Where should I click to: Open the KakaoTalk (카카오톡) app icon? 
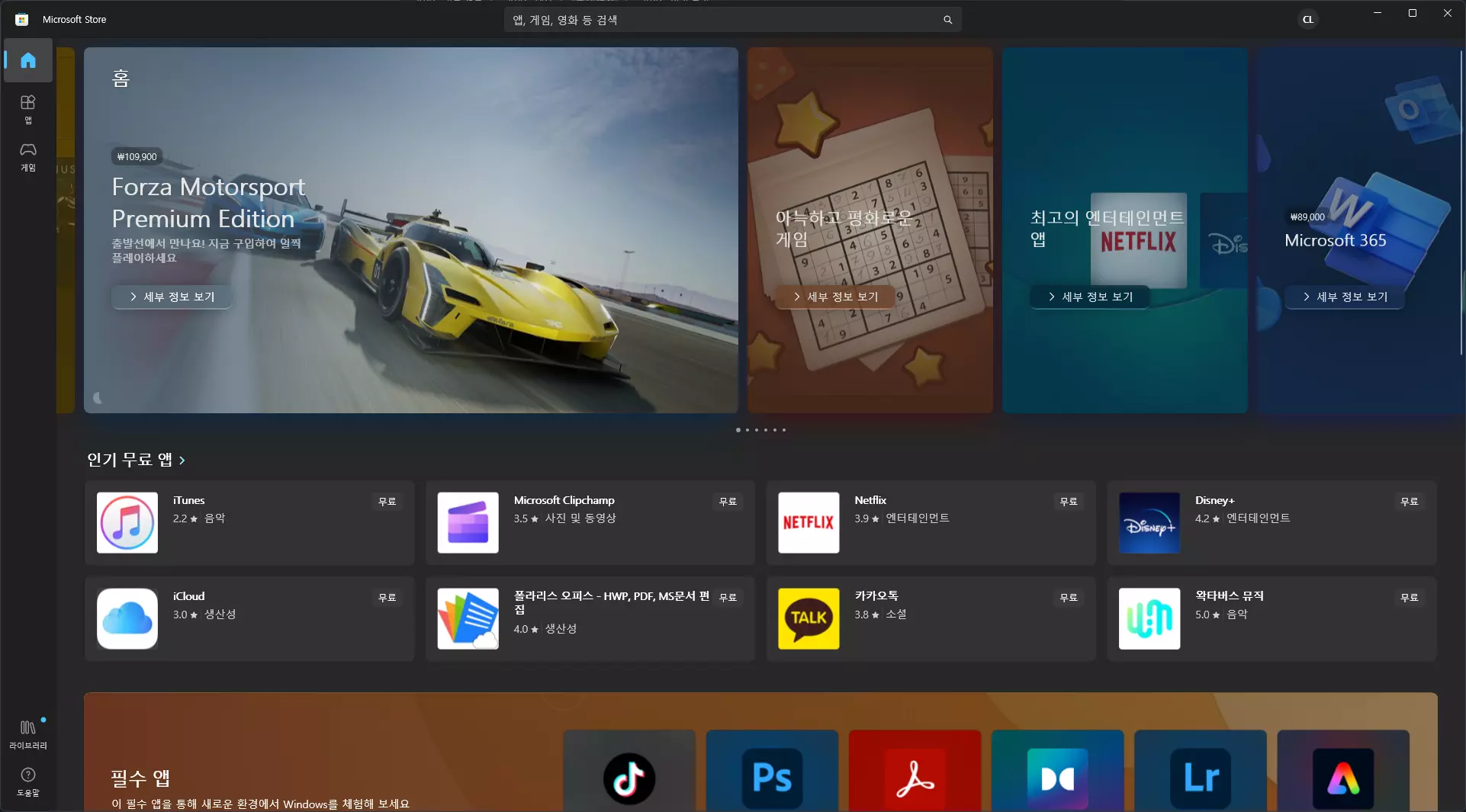point(809,618)
